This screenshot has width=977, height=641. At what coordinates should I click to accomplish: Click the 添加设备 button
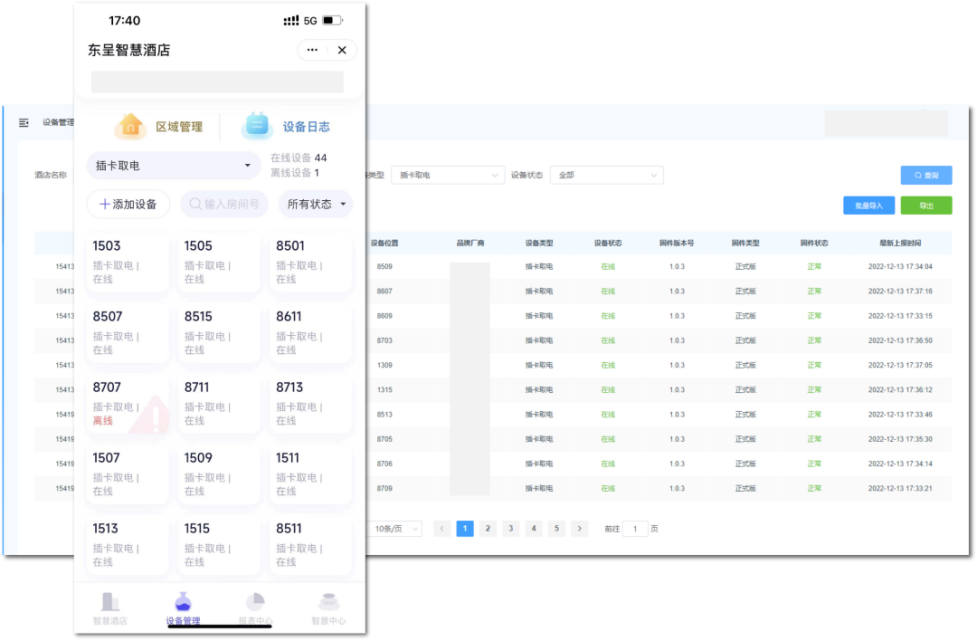(x=128, y=204)
